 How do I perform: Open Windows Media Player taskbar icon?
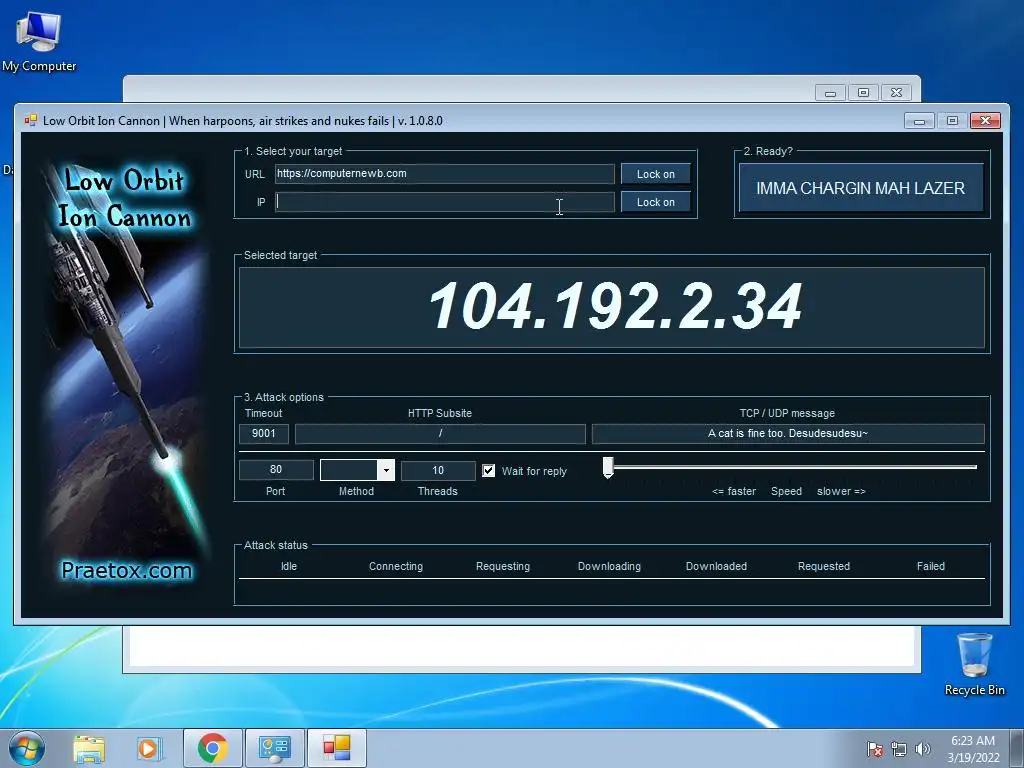148,748
